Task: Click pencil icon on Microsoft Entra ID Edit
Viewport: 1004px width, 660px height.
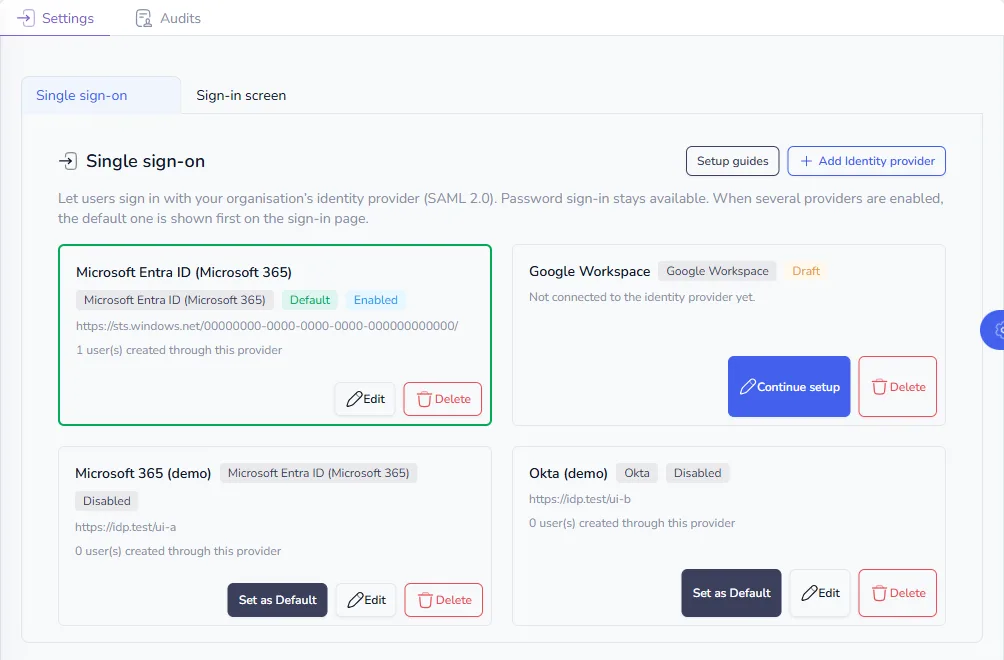Action: tap(354, 399)
